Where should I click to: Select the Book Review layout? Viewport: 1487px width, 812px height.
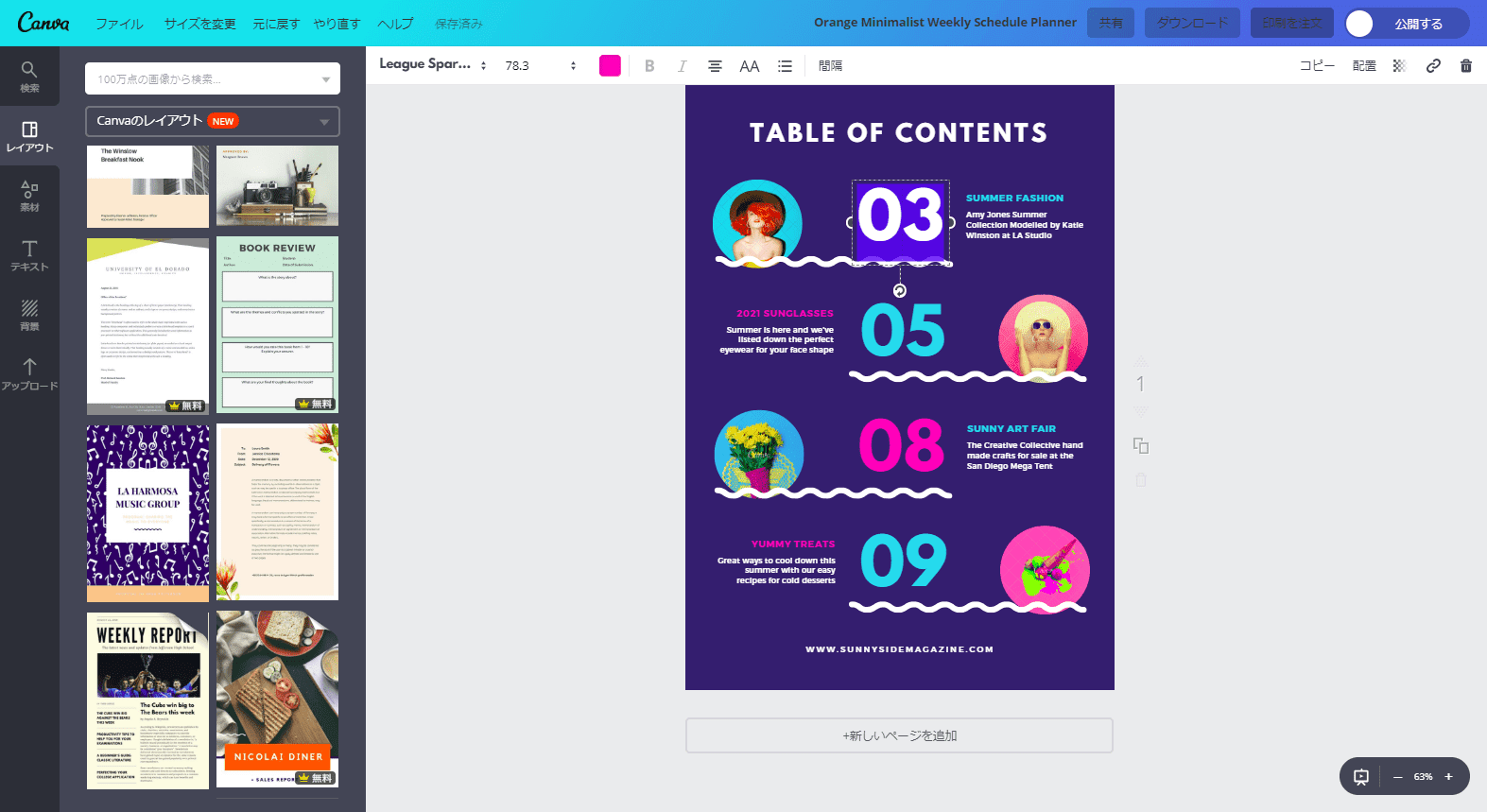pos(277,324)
